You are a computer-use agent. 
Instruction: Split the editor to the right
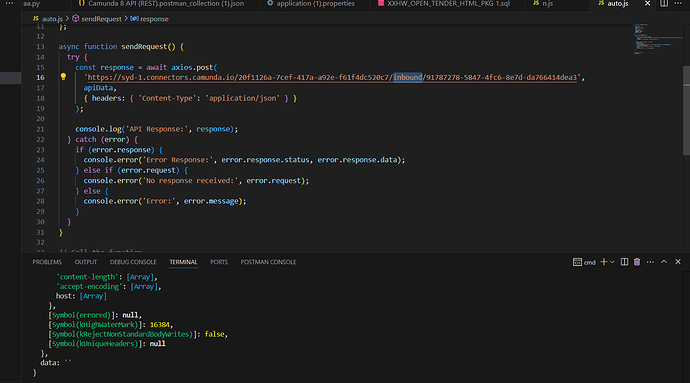664,4
